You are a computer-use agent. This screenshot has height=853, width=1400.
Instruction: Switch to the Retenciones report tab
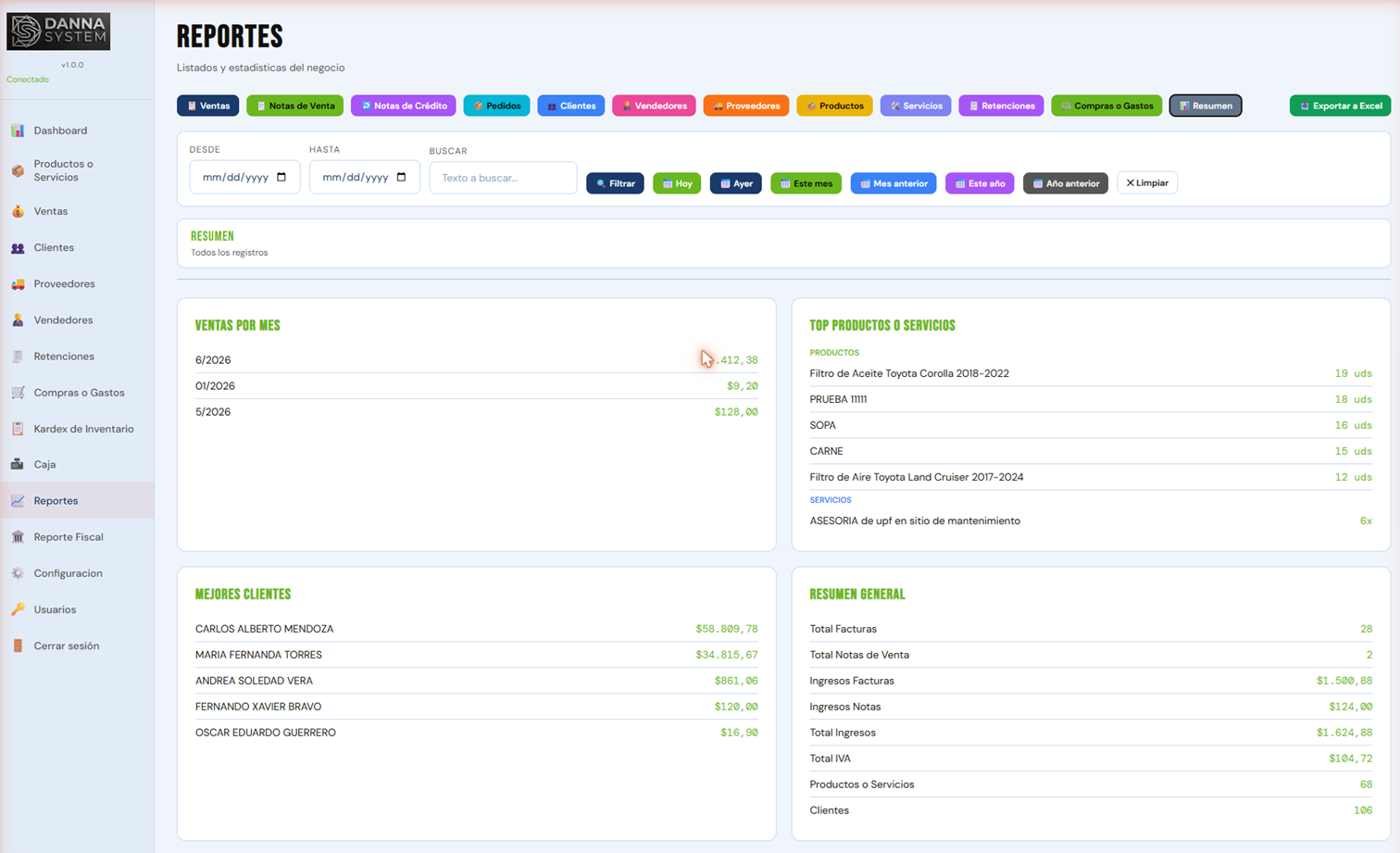[x=1001, y=106]
